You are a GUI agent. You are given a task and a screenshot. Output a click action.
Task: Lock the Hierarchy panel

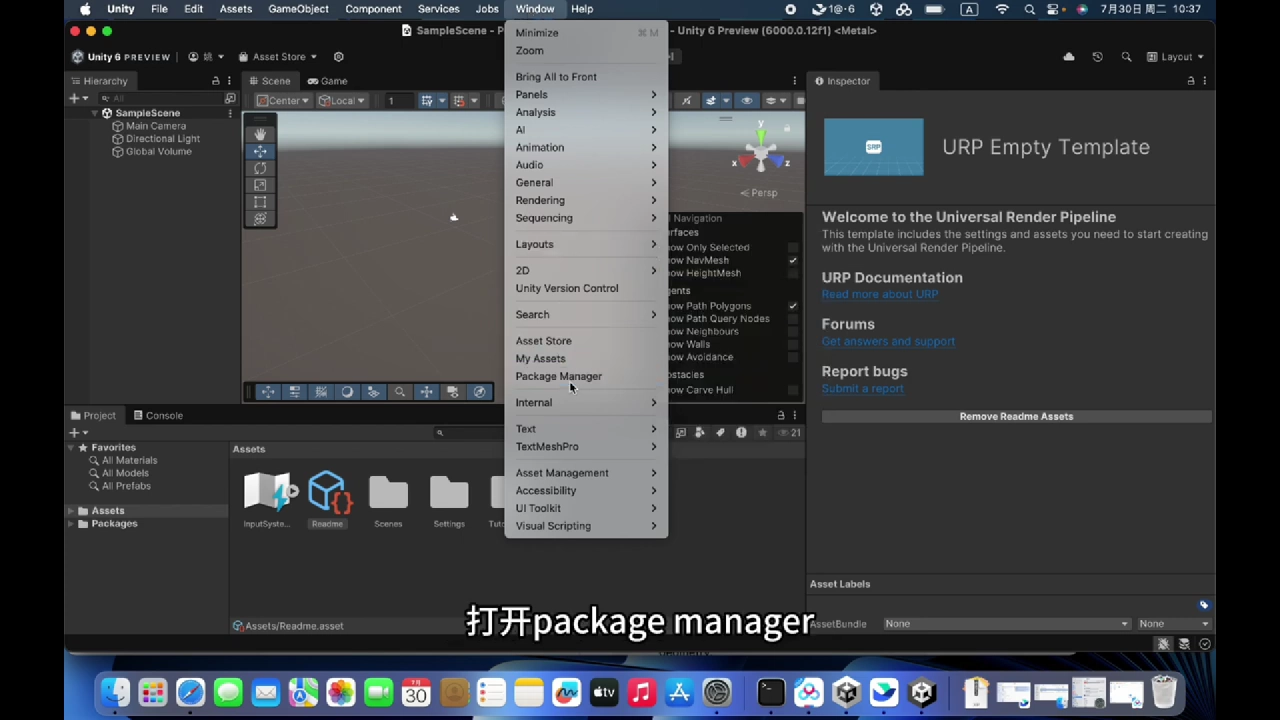pos(215,81)
